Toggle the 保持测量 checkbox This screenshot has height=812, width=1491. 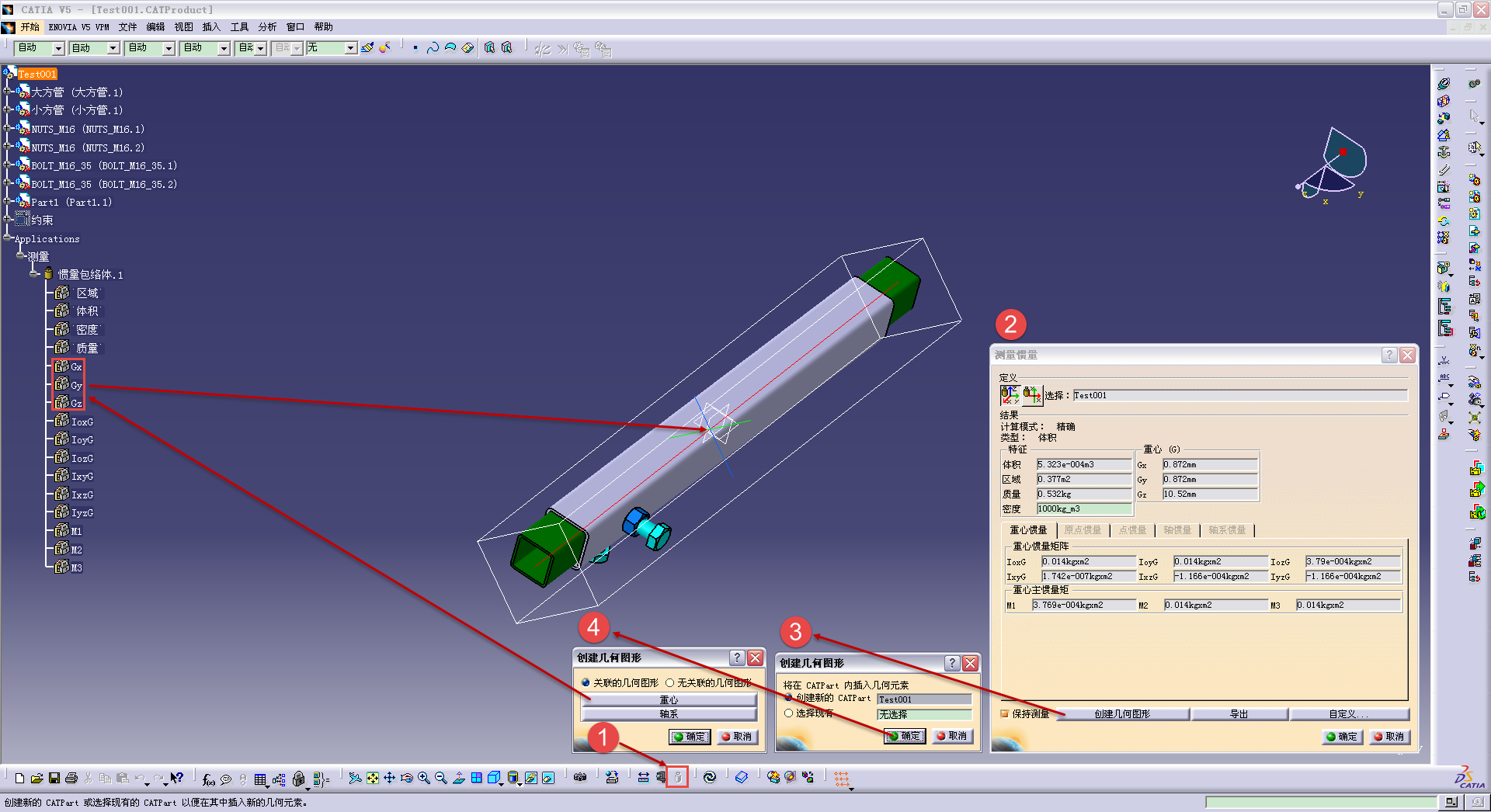click(1005, 714)
